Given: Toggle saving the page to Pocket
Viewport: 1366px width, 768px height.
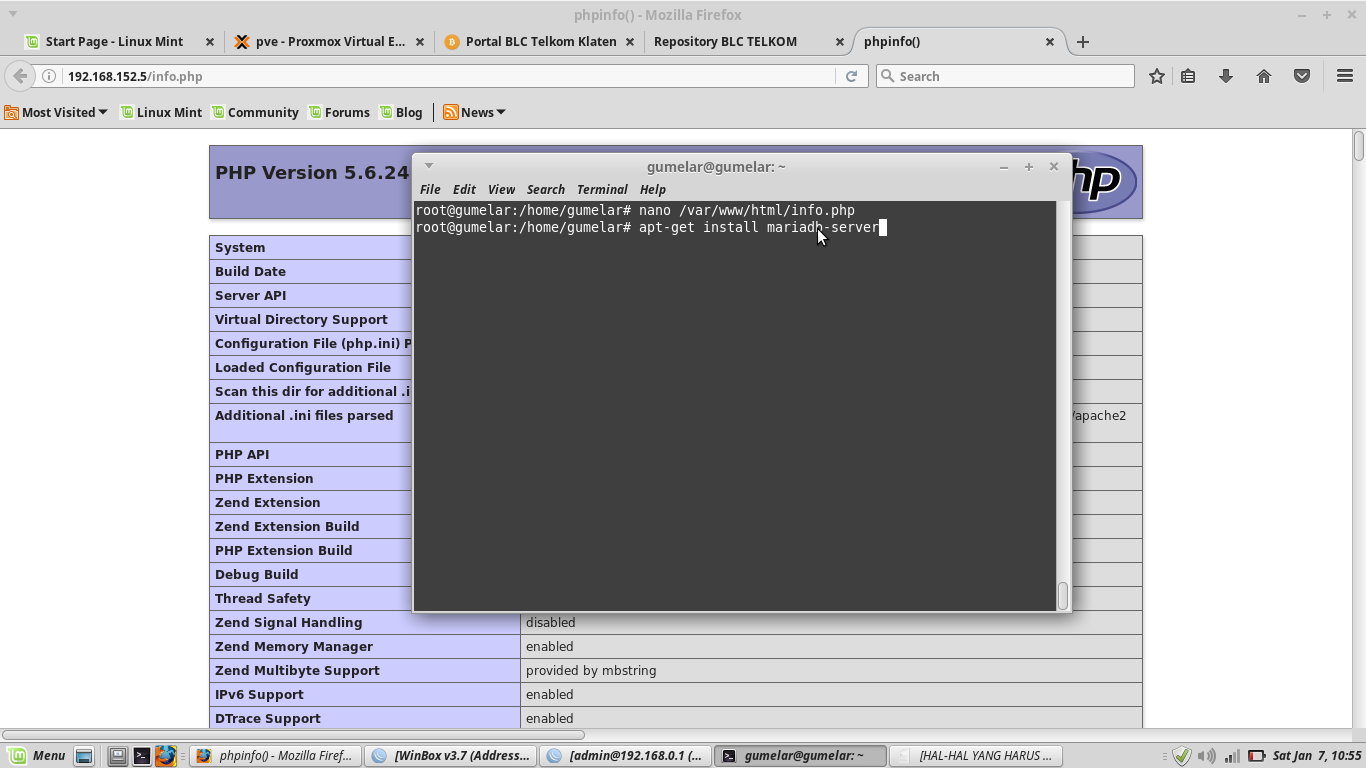Looking at the screenshot, I should click(x=1301, y=75).
